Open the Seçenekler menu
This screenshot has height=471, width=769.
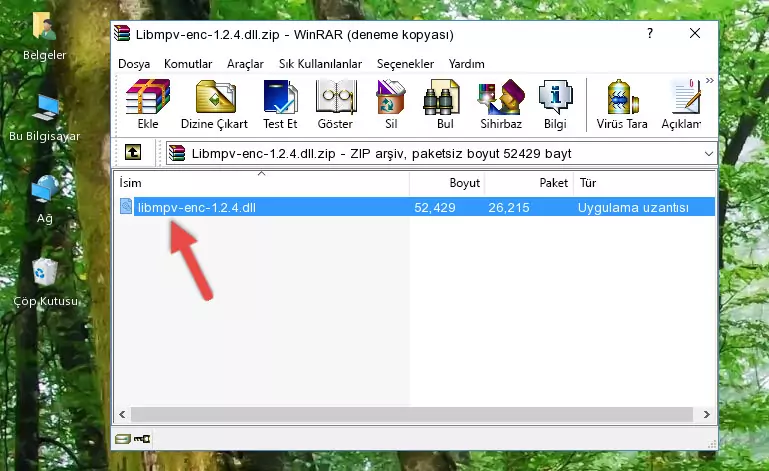pos(405,64)
